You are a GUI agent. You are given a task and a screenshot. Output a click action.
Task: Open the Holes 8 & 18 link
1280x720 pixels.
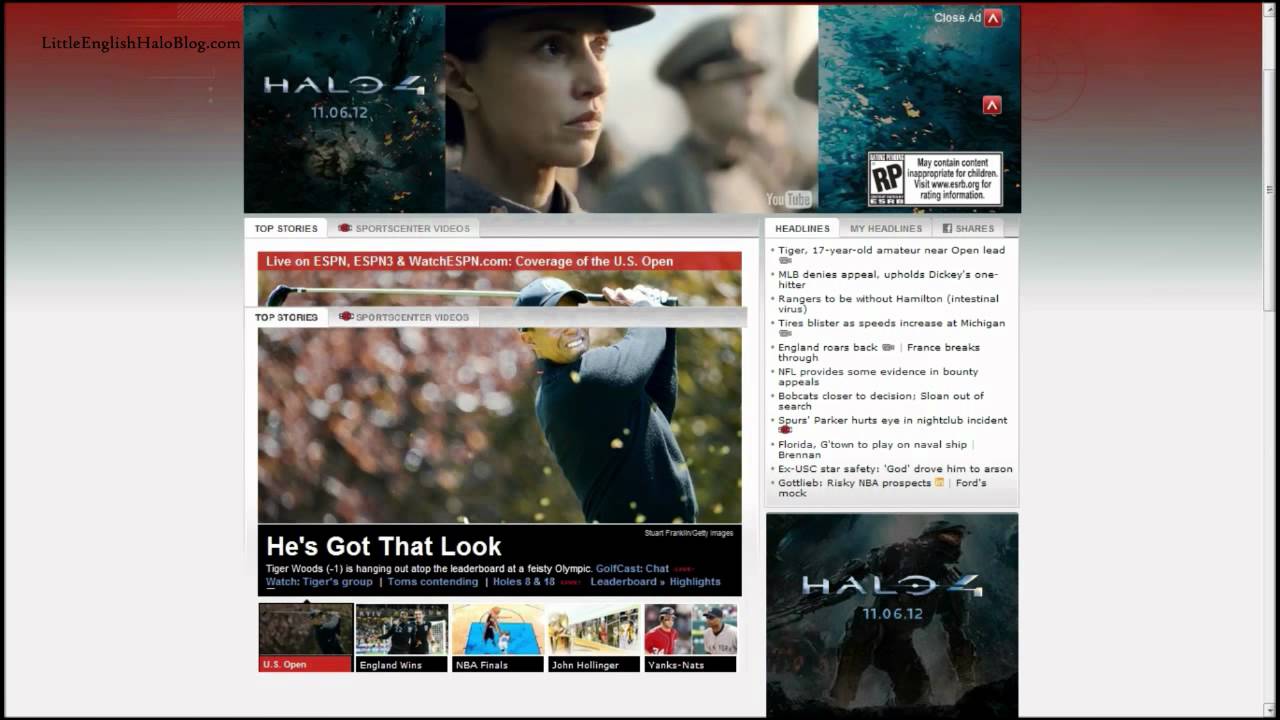524,581
